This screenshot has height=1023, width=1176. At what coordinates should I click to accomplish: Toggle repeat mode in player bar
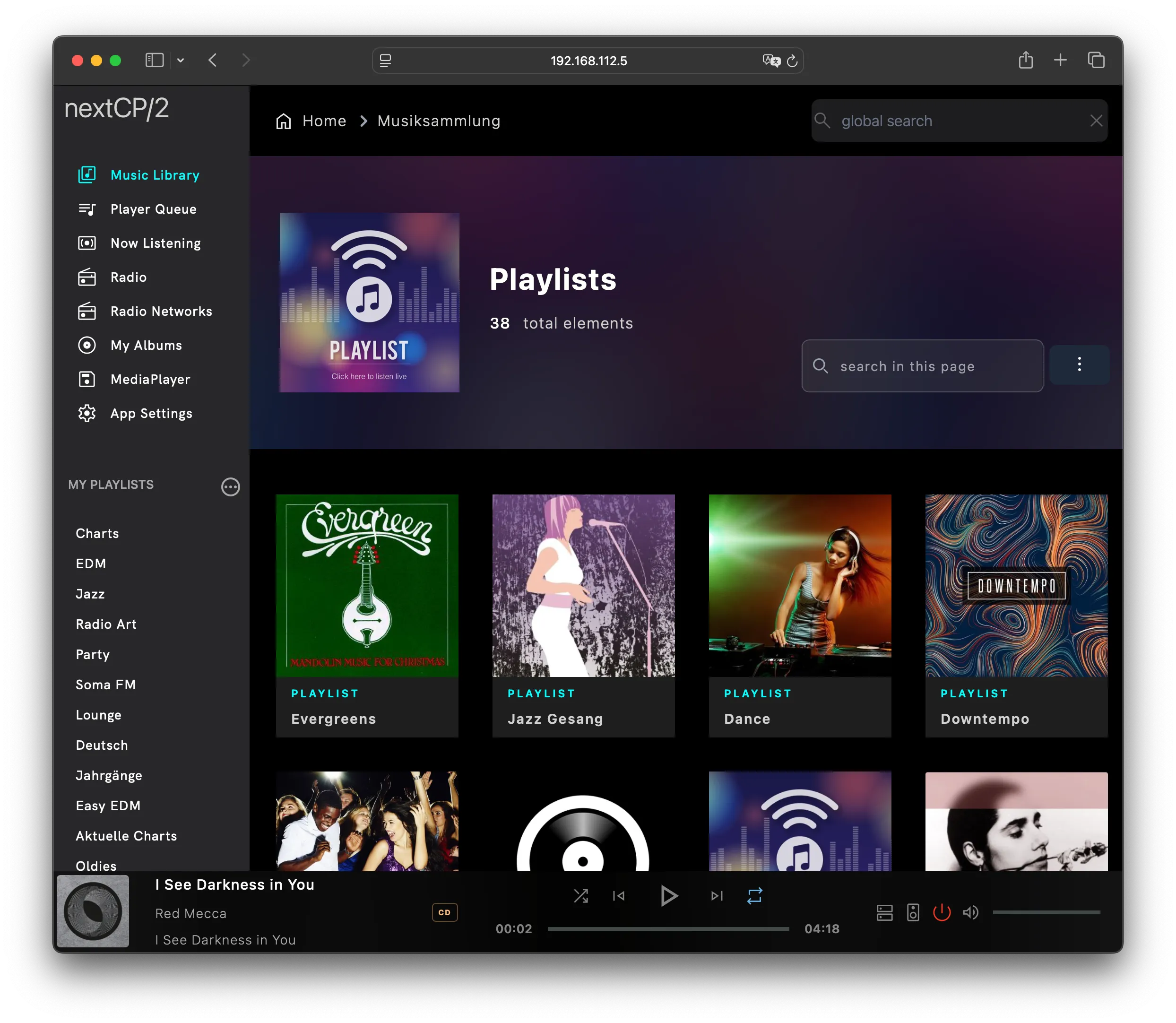point(754,896)
